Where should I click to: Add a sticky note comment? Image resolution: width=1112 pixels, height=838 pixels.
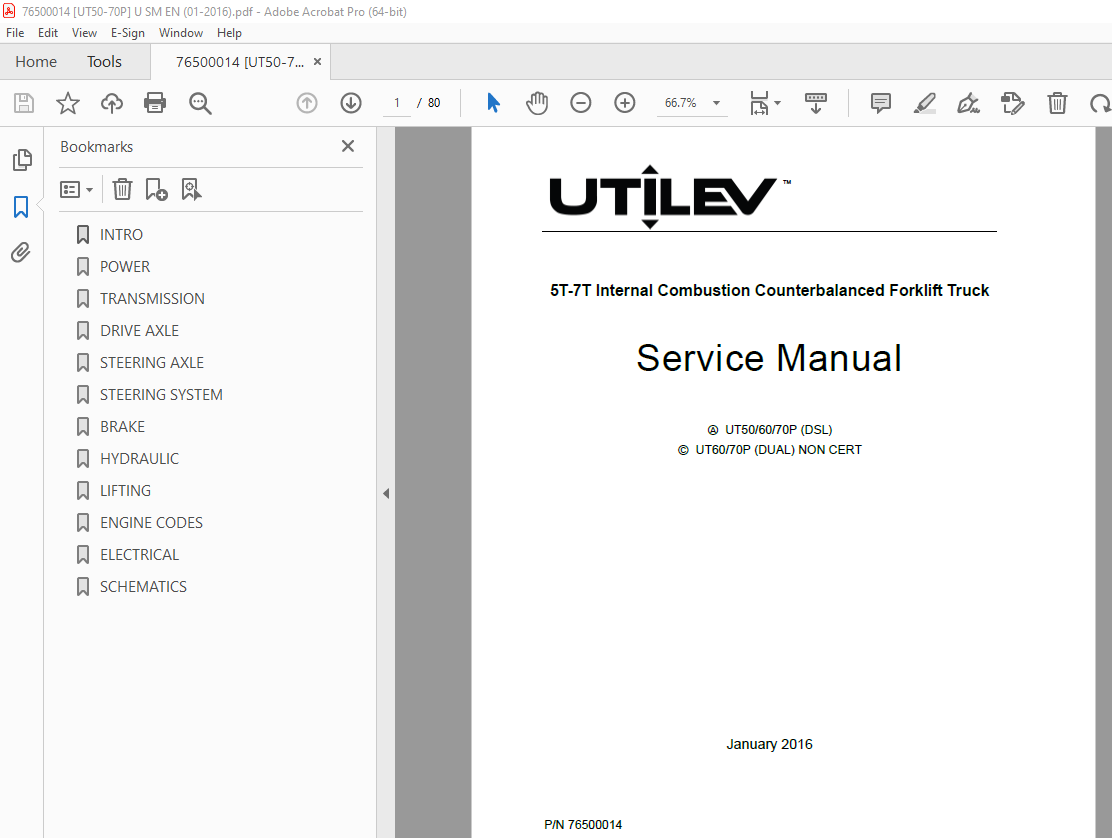[x=880, y=104]
